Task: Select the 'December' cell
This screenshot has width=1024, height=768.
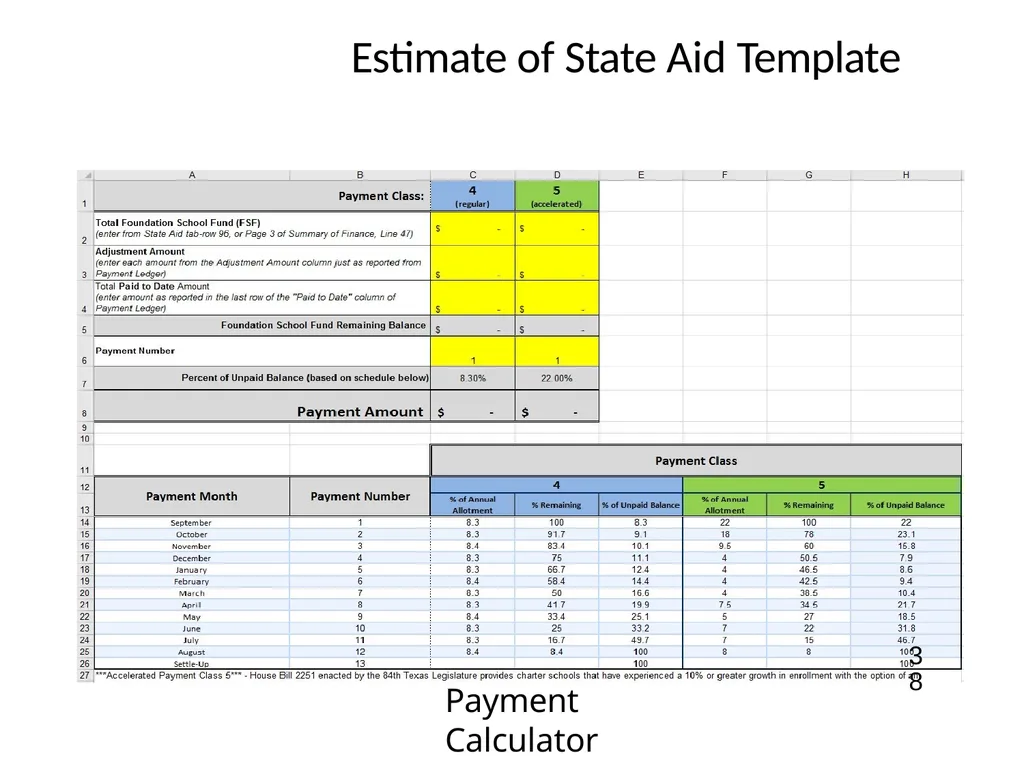Action: (x=192, y=558)
